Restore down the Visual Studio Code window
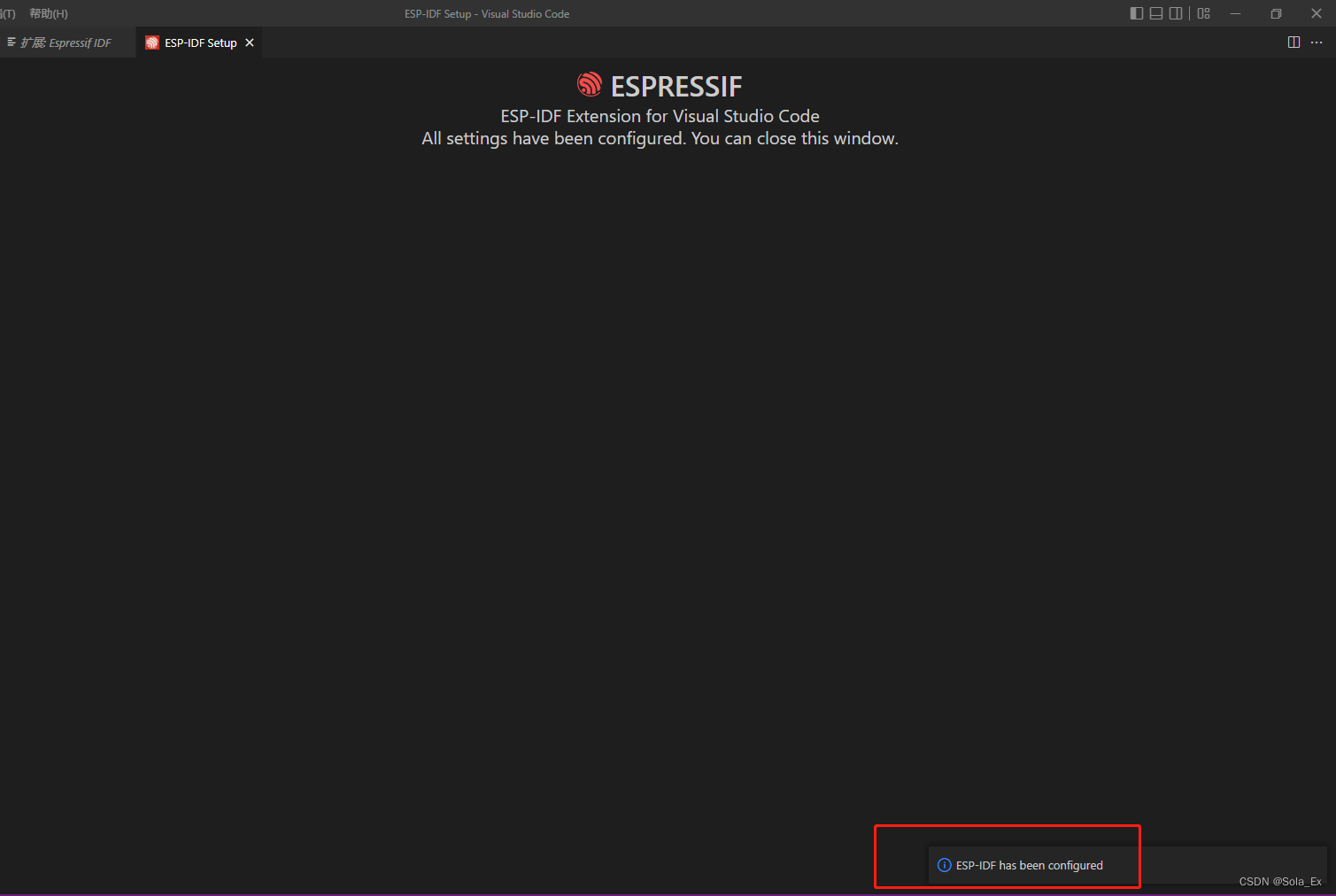This screenshot has height=896, width=1336. pos(1276,13)
